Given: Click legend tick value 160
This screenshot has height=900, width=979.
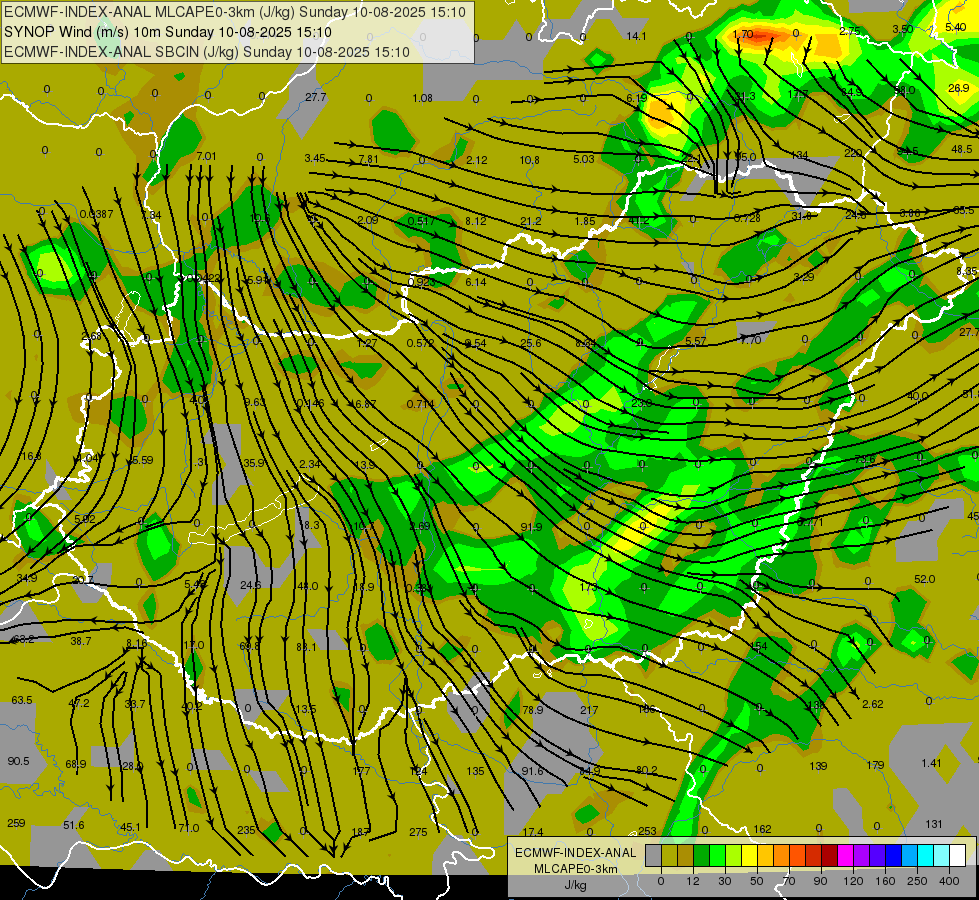Looking at the screenshot, I should click(885, 881).
